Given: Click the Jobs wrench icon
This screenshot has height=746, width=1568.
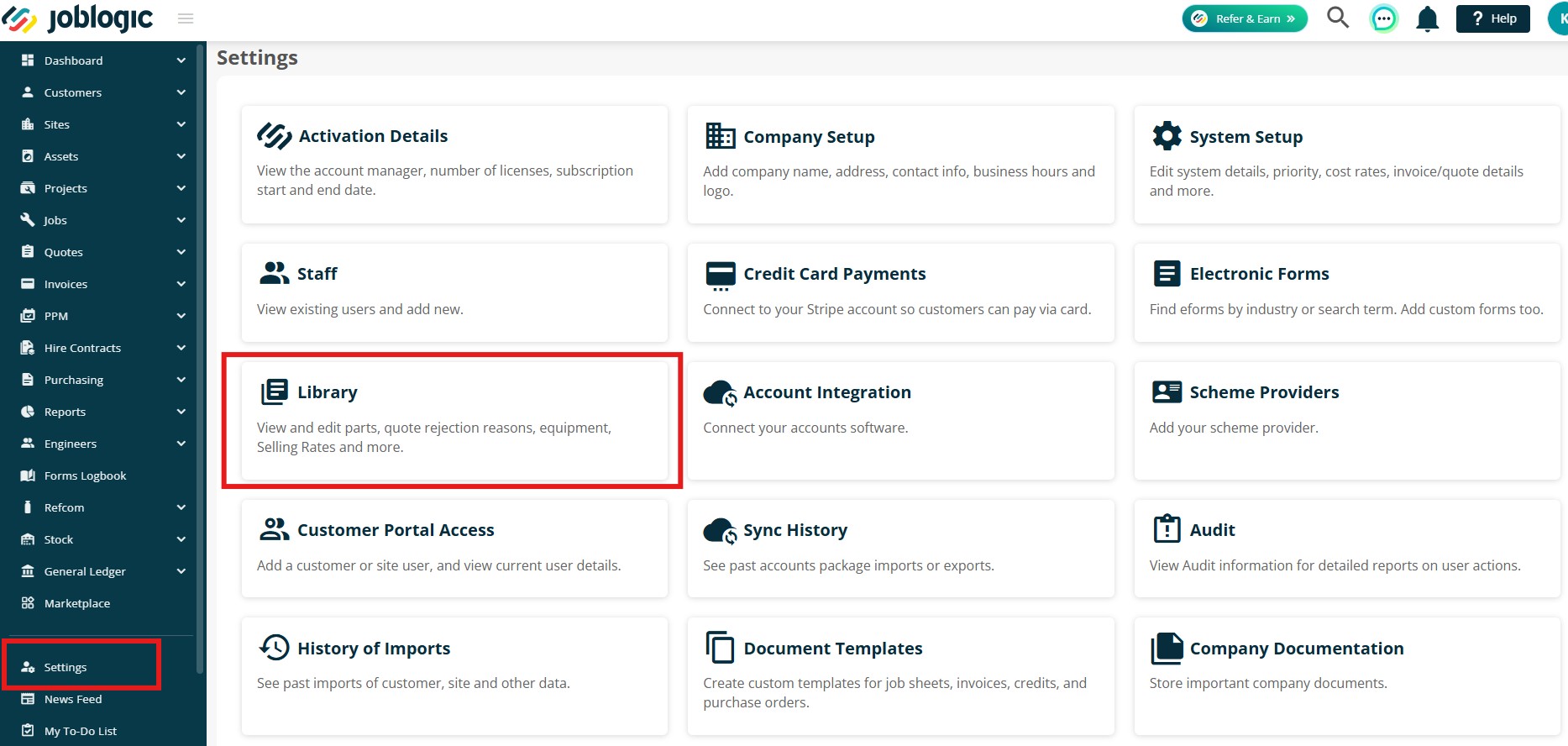Looking at the screenshot, I should (x=28, y=219).
